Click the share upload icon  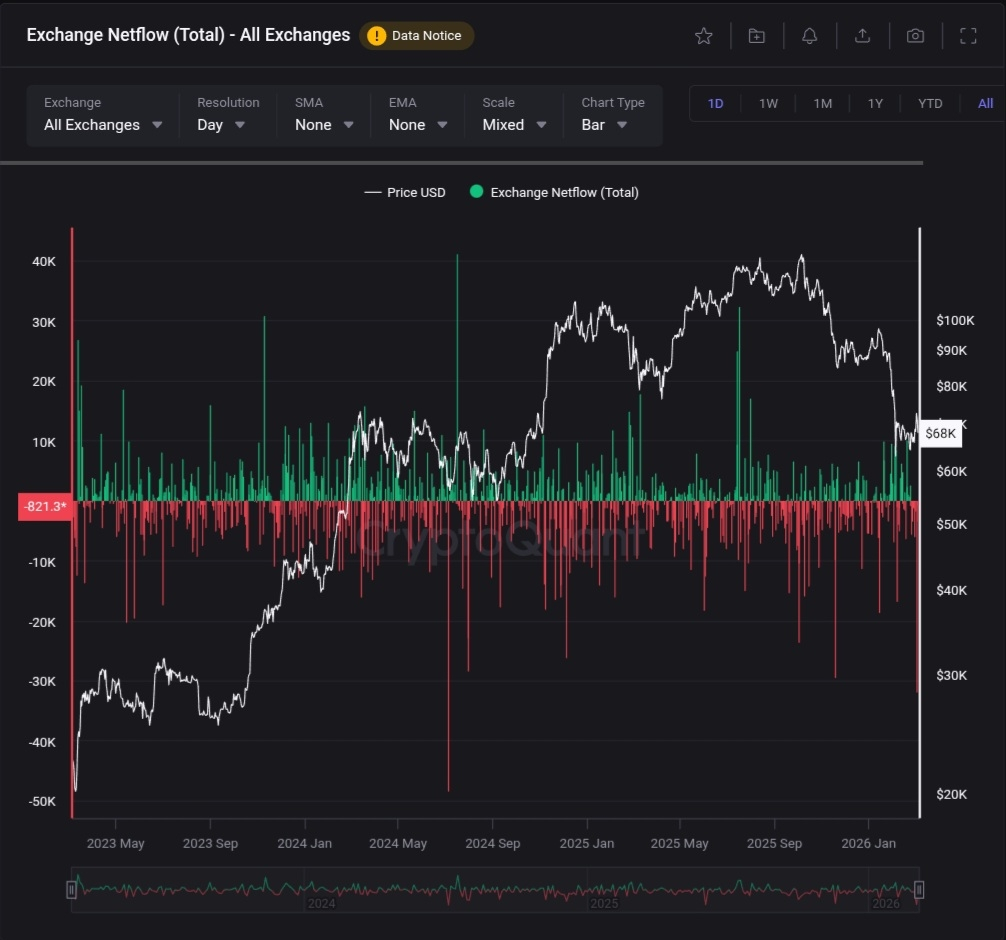(862, 36)
